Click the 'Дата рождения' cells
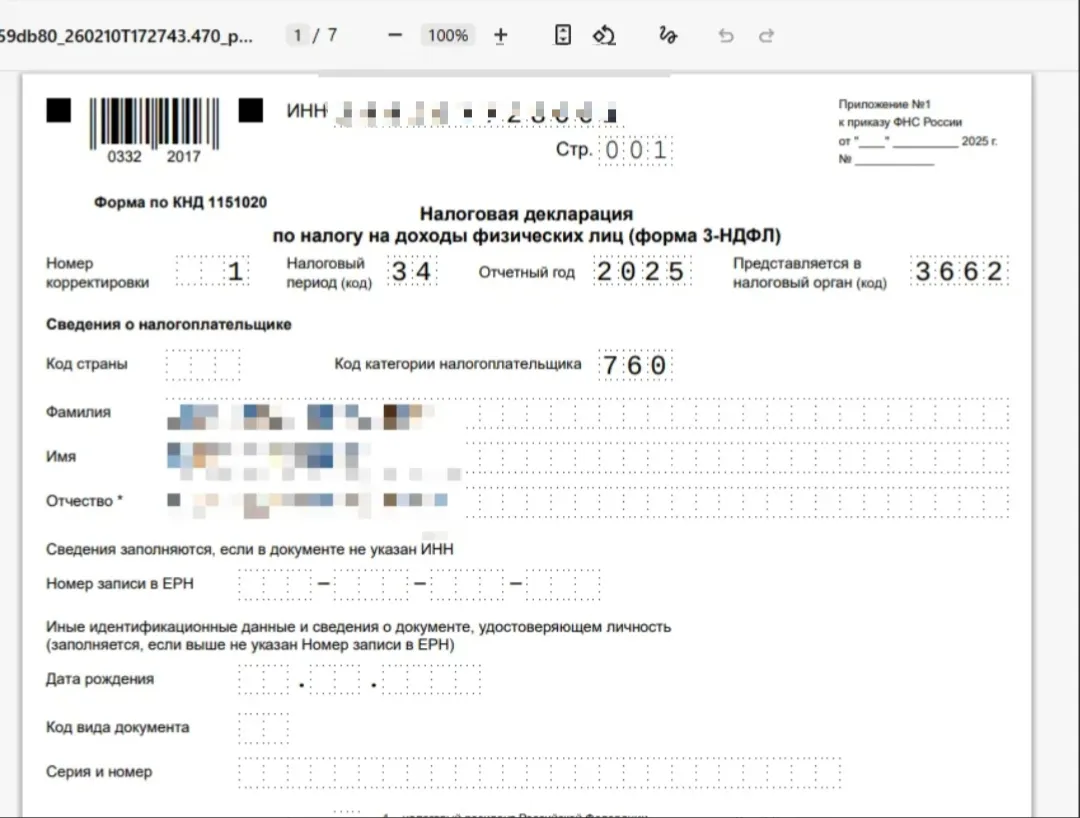The height and width of the screenshot is (818, 1080). pyautogui.click(x=360, y=680)
